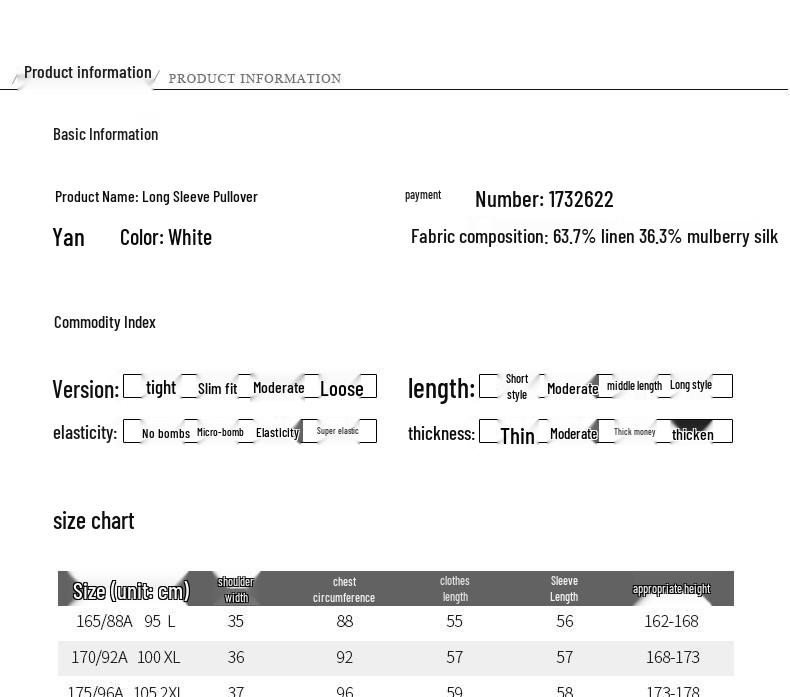Click the PRODUCT INFORMATION header text
Screen dimensions: 790x697
point(255,79)
